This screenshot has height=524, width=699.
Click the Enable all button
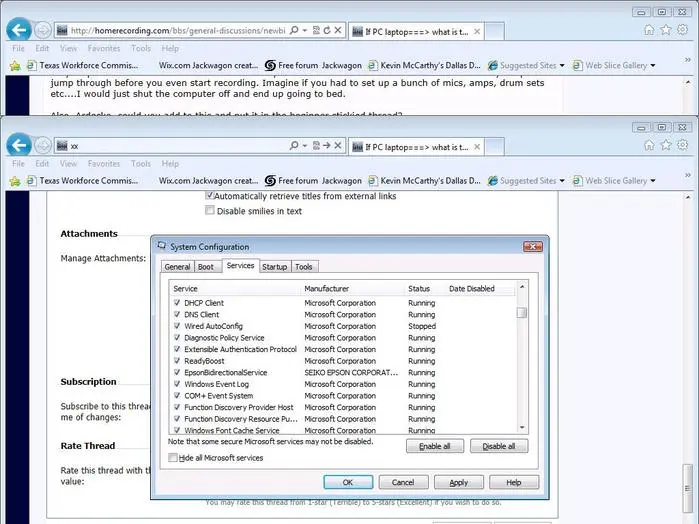point(435,446)
